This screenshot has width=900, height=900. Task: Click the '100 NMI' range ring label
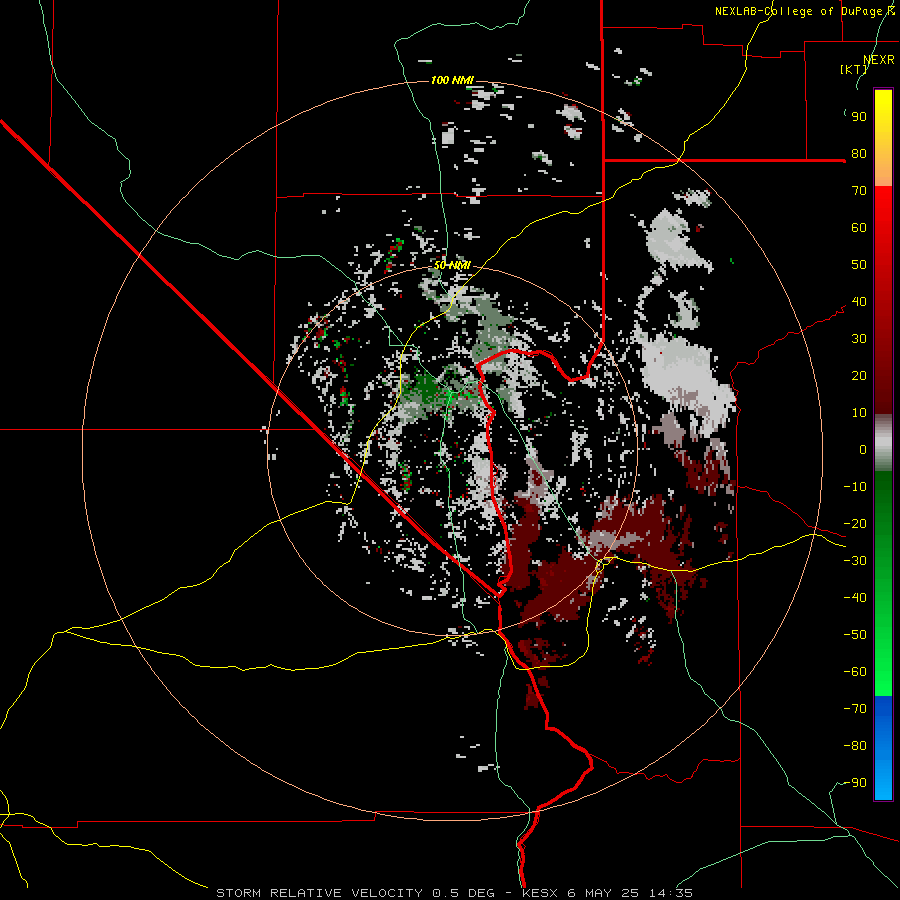tap(452, 80)
